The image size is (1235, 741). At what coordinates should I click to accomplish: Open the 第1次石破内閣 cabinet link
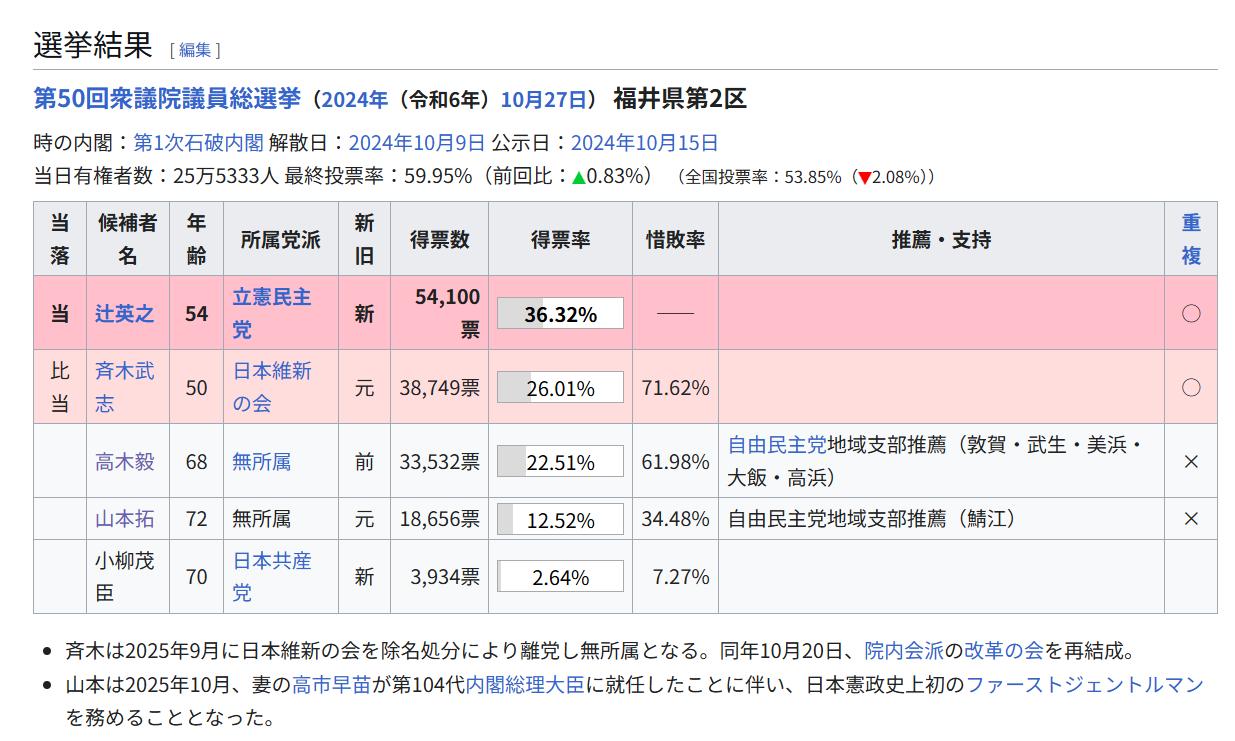coord(198,143)
